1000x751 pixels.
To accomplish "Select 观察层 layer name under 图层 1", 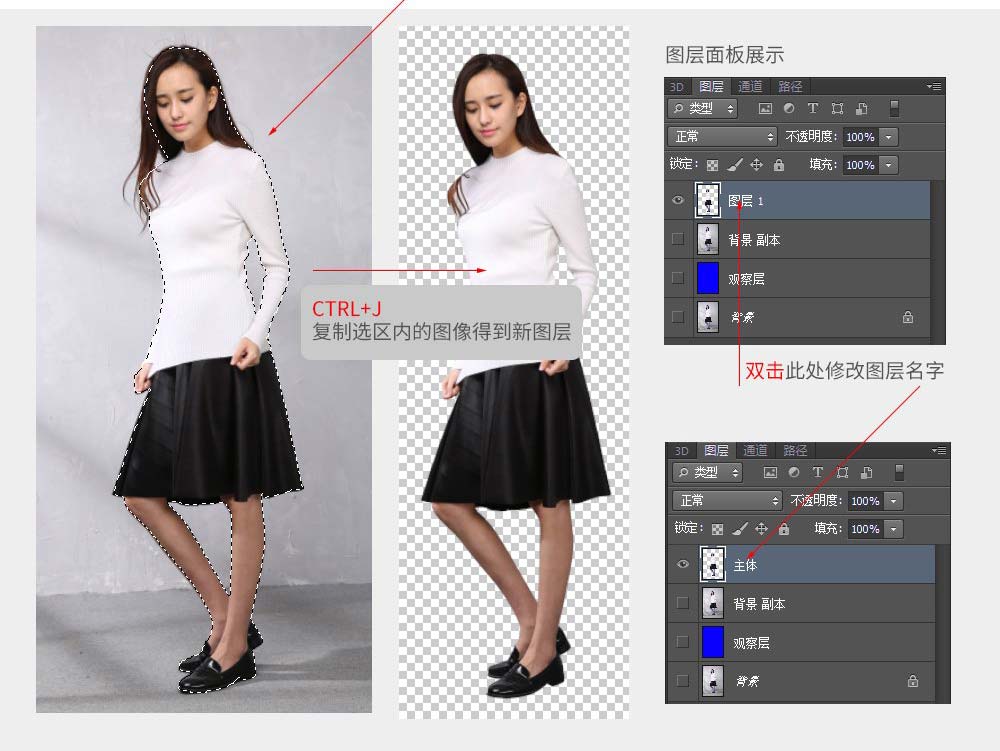I will (x=746, y=279).
